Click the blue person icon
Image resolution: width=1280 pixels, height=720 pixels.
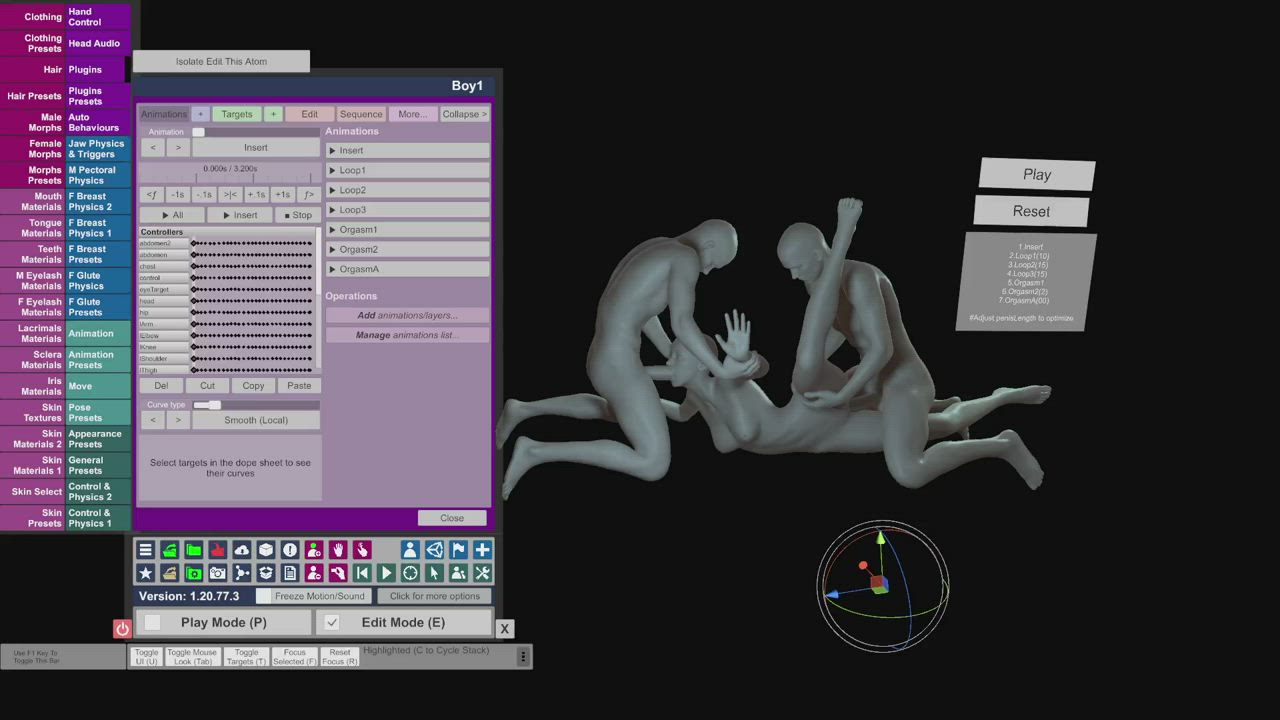pyautogui.click(x=410, y=550)
